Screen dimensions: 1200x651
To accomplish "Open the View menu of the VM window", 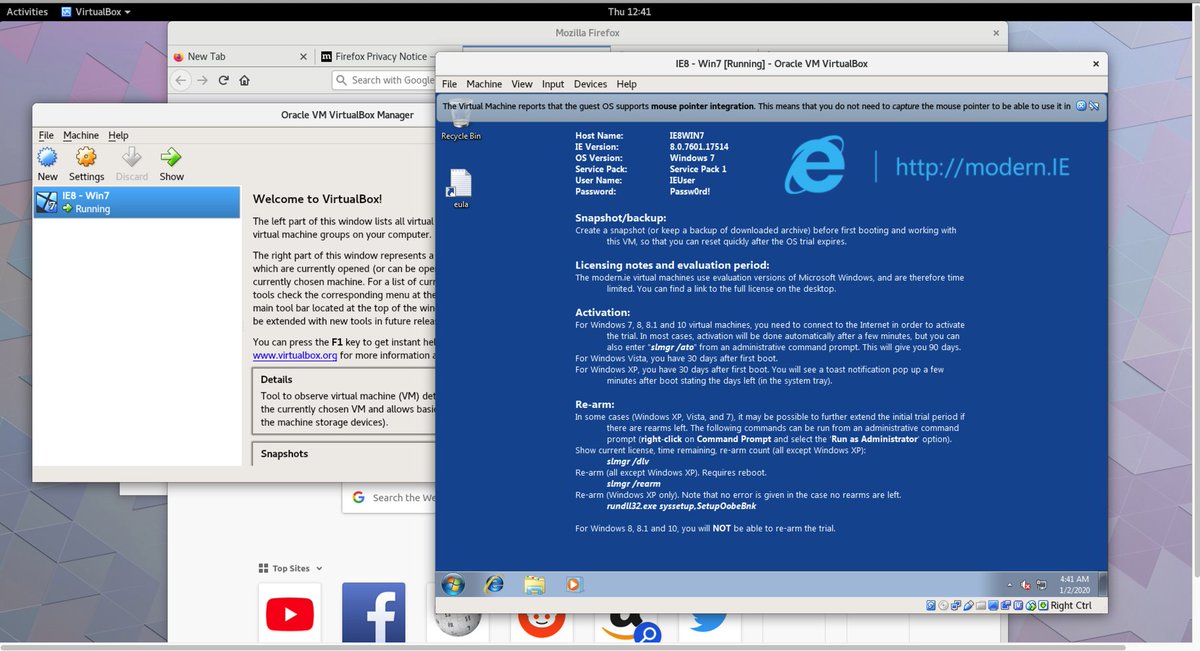I will point(522,84).
